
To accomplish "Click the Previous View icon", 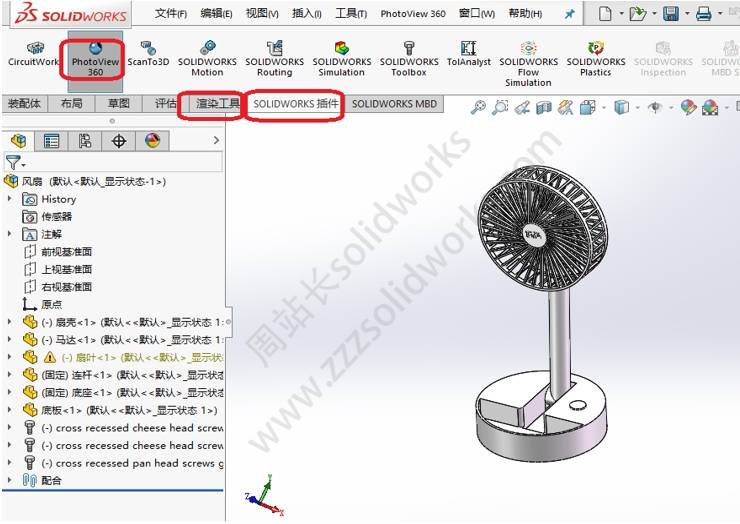I will tap(521, 108).
